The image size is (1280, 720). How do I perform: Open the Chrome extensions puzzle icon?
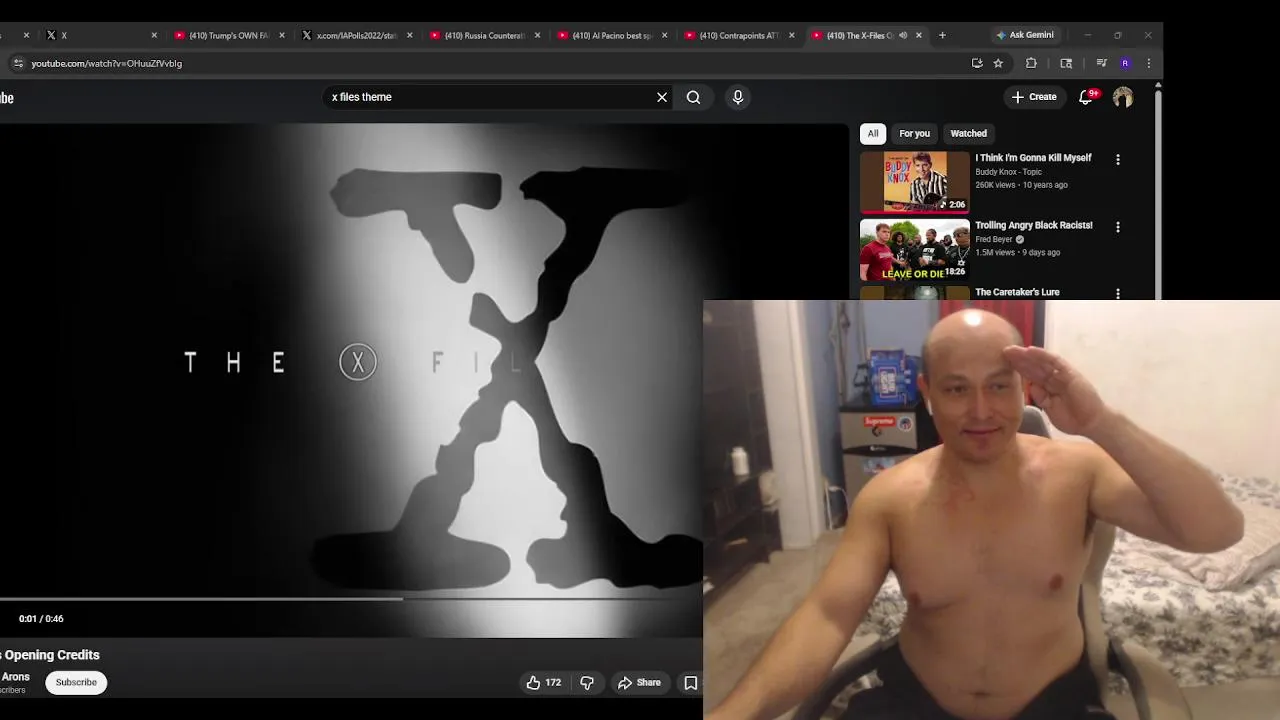coord(1031,63)
